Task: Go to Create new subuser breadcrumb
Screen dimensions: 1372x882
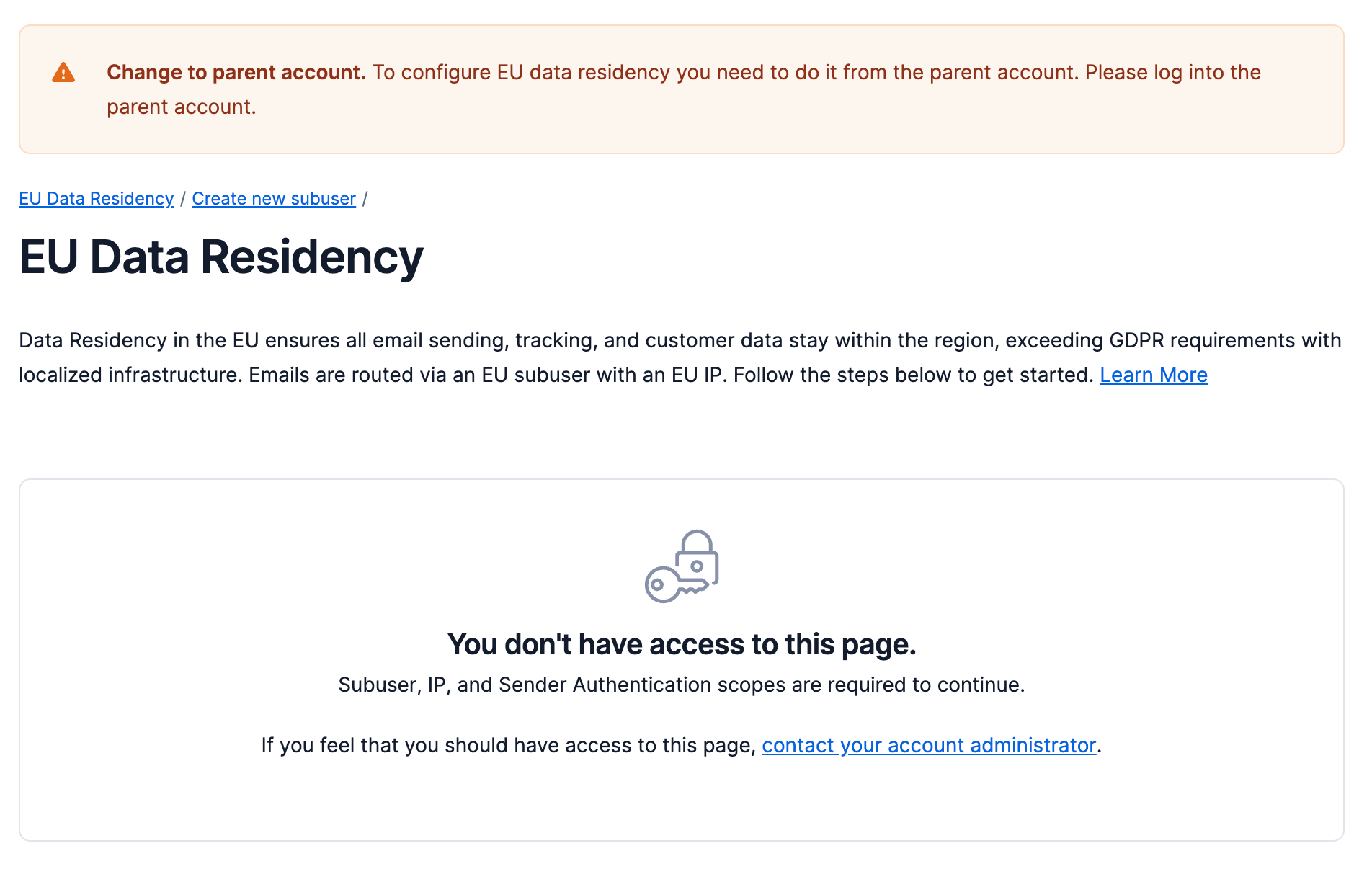Action: pyautogui.click(x=274, y=199)
